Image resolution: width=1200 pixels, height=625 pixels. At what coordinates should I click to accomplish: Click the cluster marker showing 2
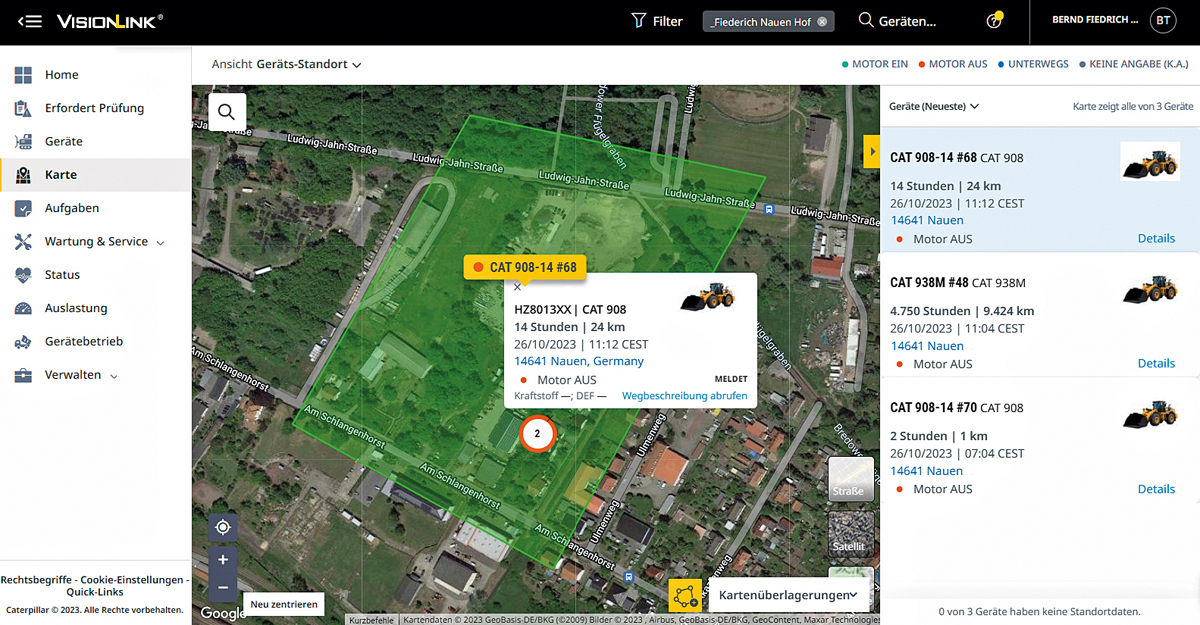coord(537,434)
